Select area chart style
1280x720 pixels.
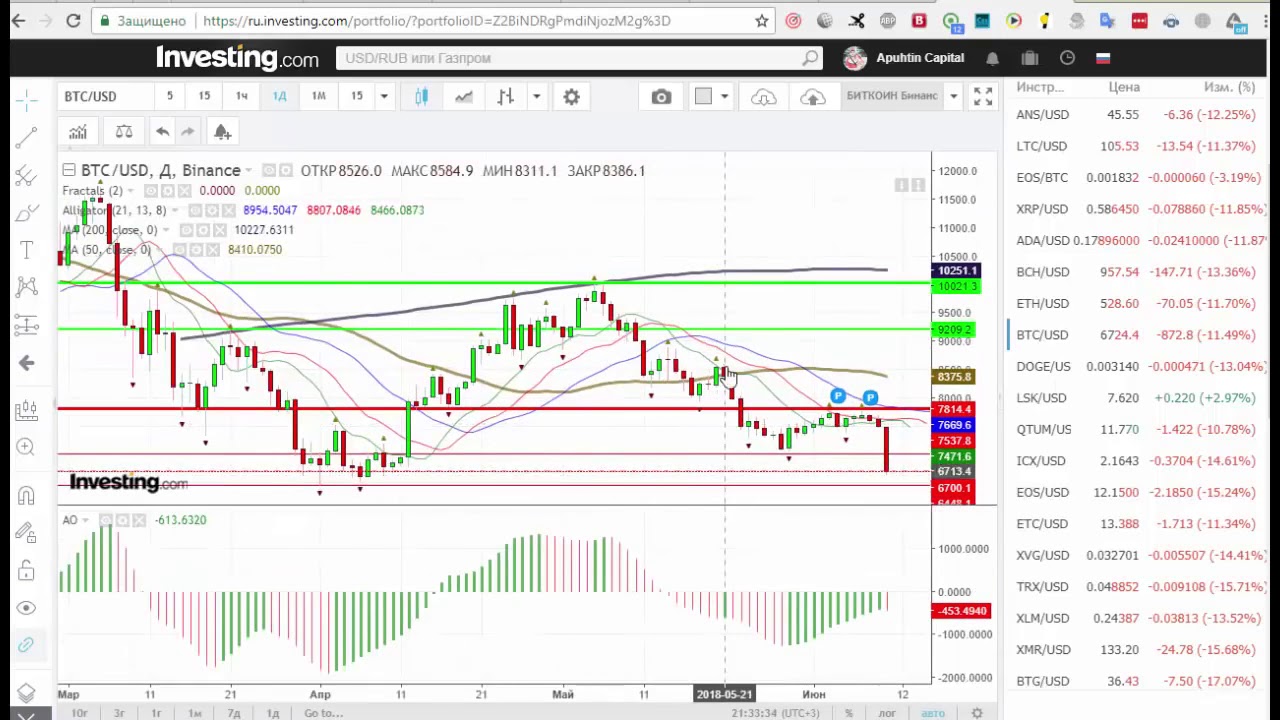464,96
